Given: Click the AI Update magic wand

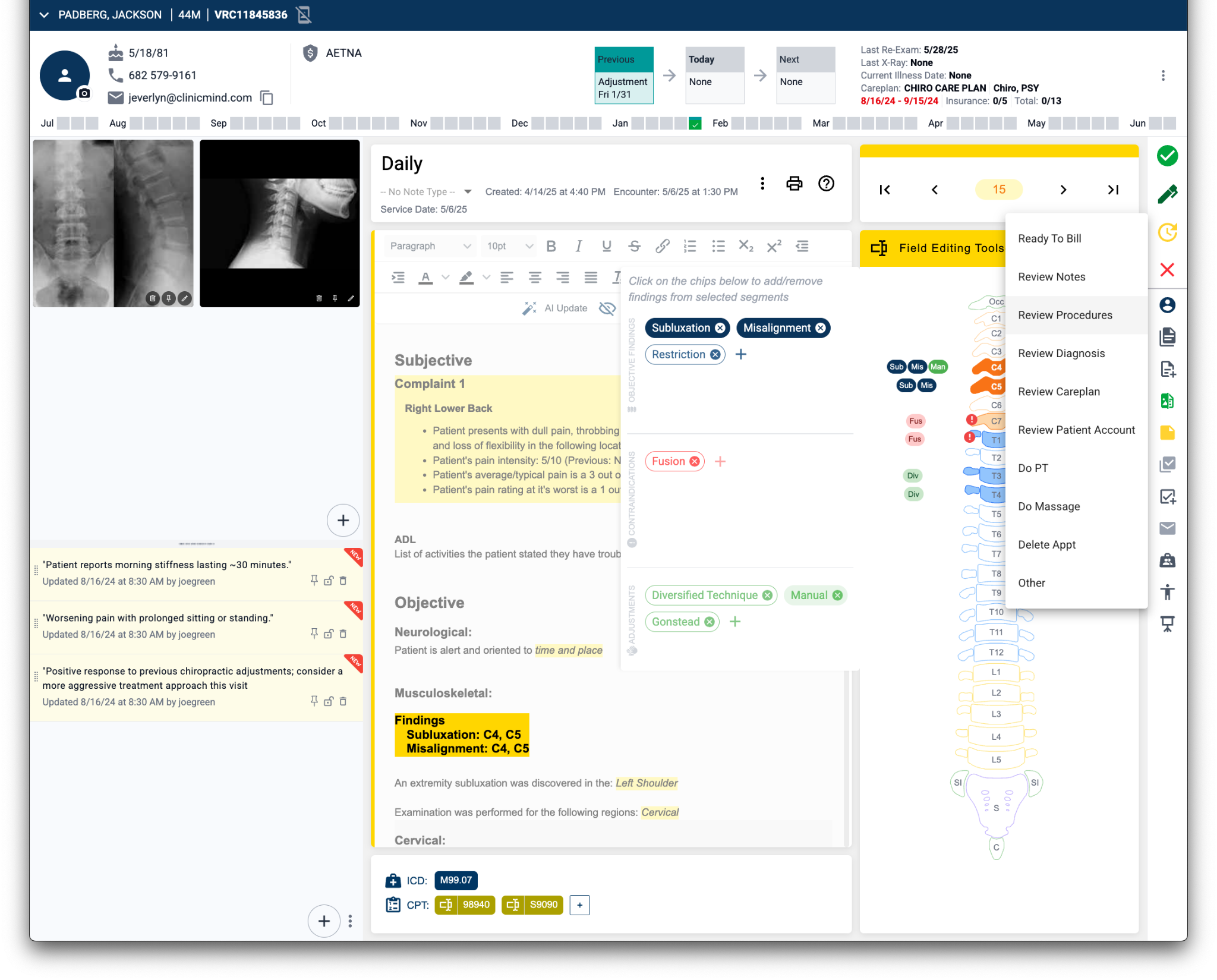Looking at the screenshot, I should click(529, 308).
